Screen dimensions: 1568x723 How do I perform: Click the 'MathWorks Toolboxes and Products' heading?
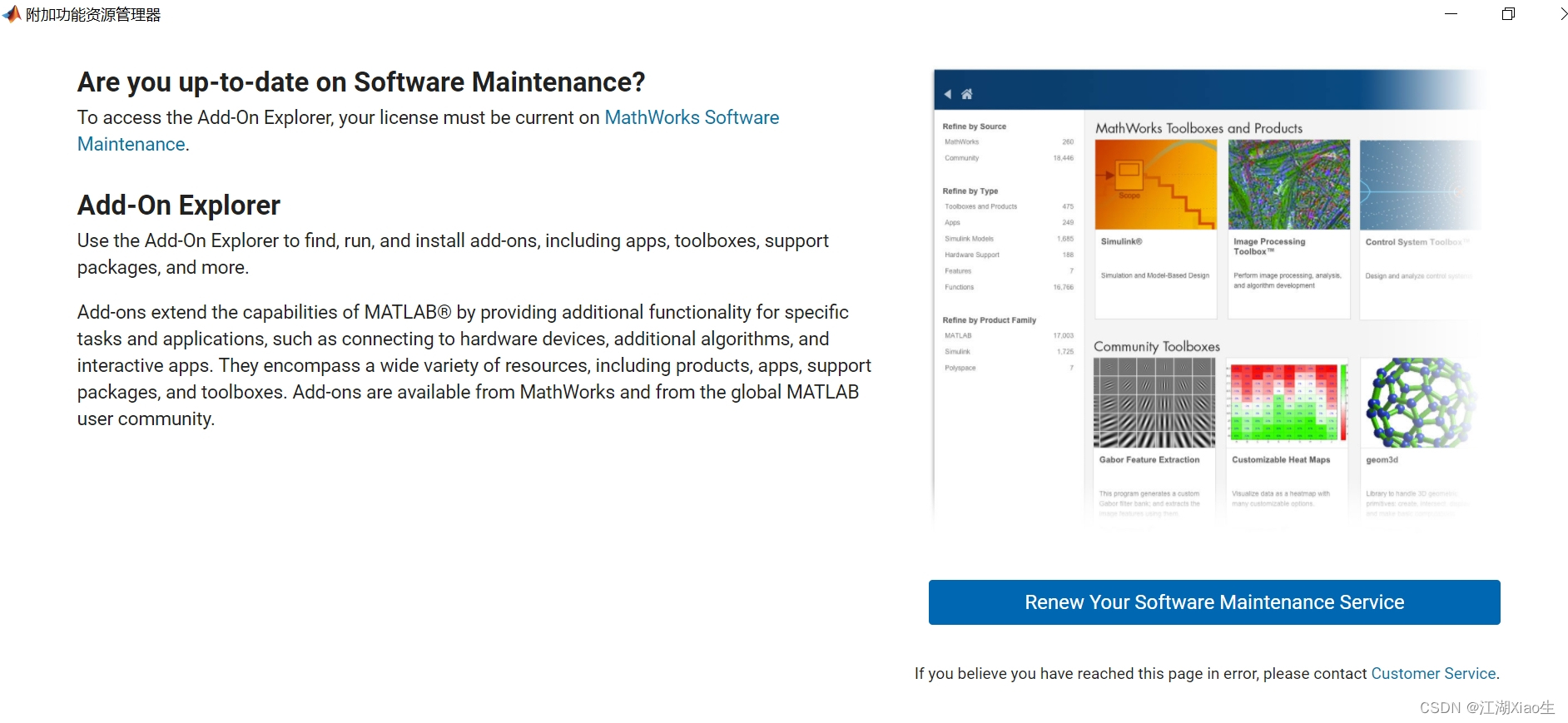pos(1199,128)
